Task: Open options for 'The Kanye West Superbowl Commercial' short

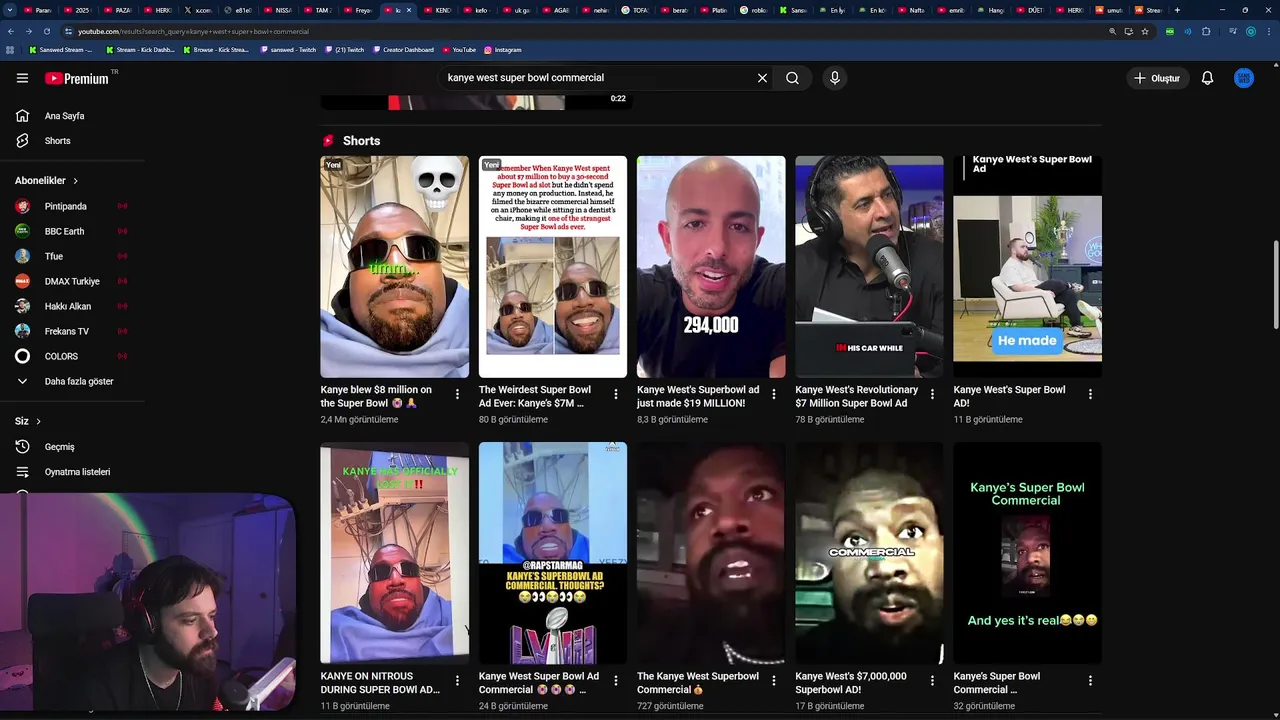Action: [774, 680]
